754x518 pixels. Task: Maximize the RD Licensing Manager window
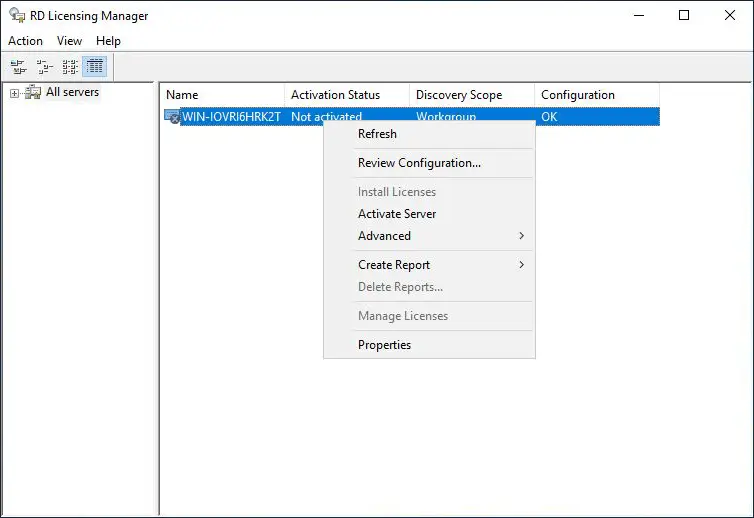coord(684,15)
